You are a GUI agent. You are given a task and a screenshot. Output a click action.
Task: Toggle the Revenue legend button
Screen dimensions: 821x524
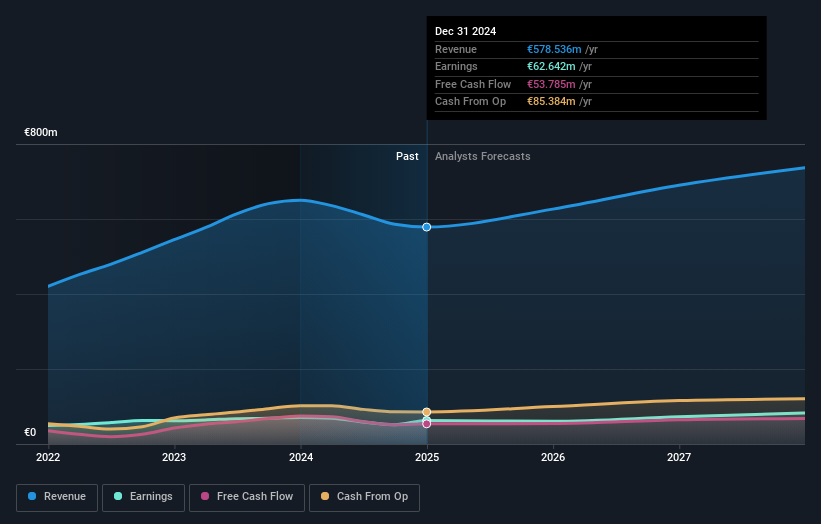[x=57, y=497]
